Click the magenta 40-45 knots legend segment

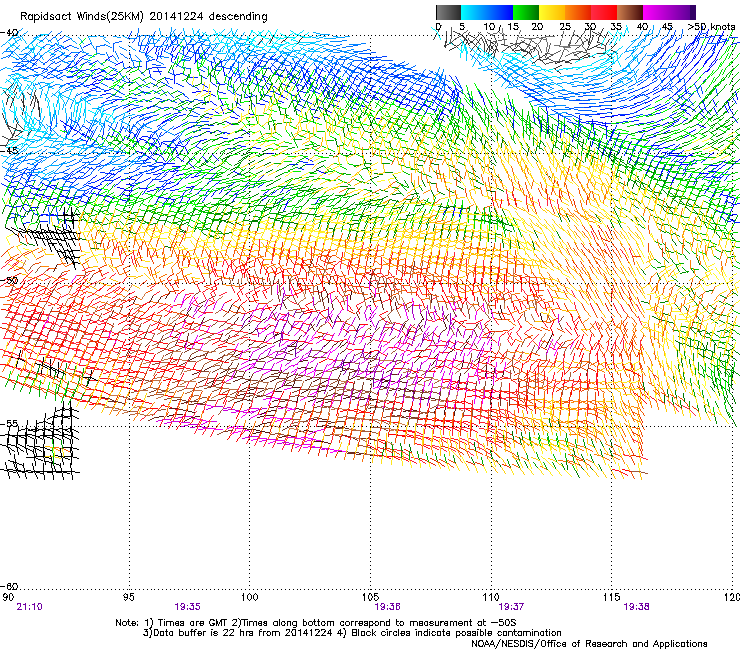tap(656, 12)
